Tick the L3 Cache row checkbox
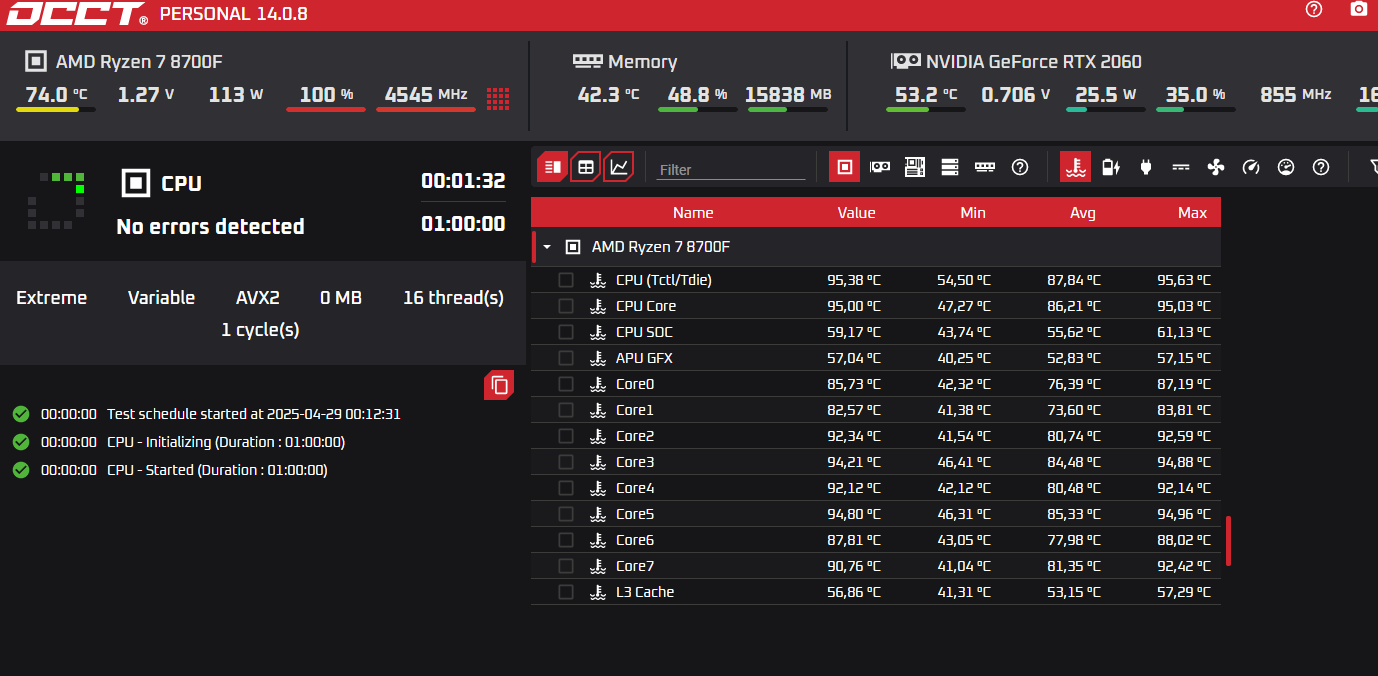The height and width of the screenshot is (676, 1378). [x=566, y=592]
